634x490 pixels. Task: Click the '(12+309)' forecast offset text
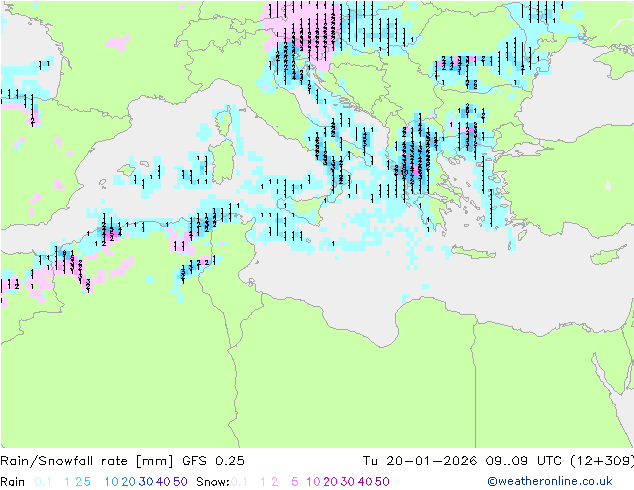[602, 461]
